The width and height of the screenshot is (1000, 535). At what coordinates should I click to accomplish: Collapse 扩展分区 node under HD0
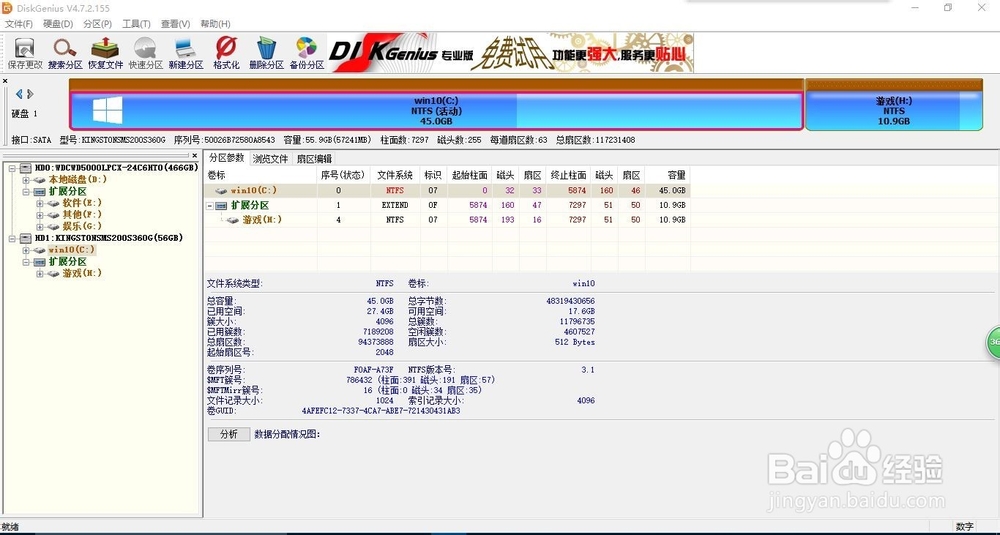tap(26, 191)
